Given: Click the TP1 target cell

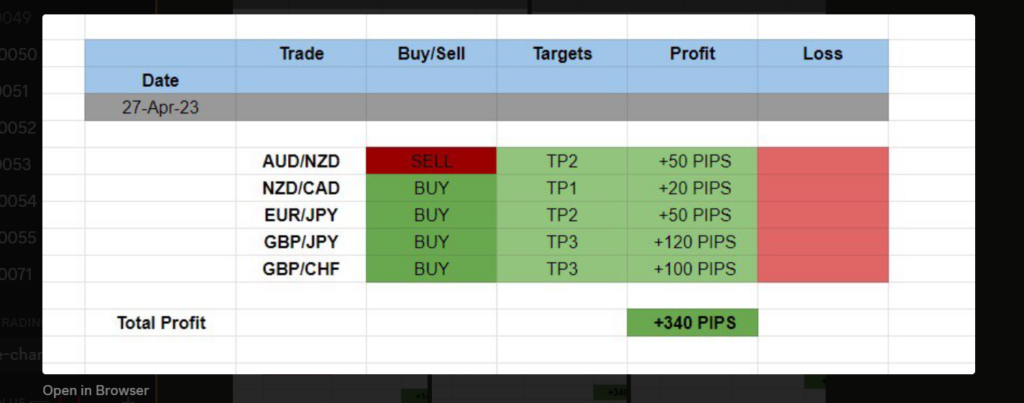Looking at the screenshot, I should click(x=562, y=188).
